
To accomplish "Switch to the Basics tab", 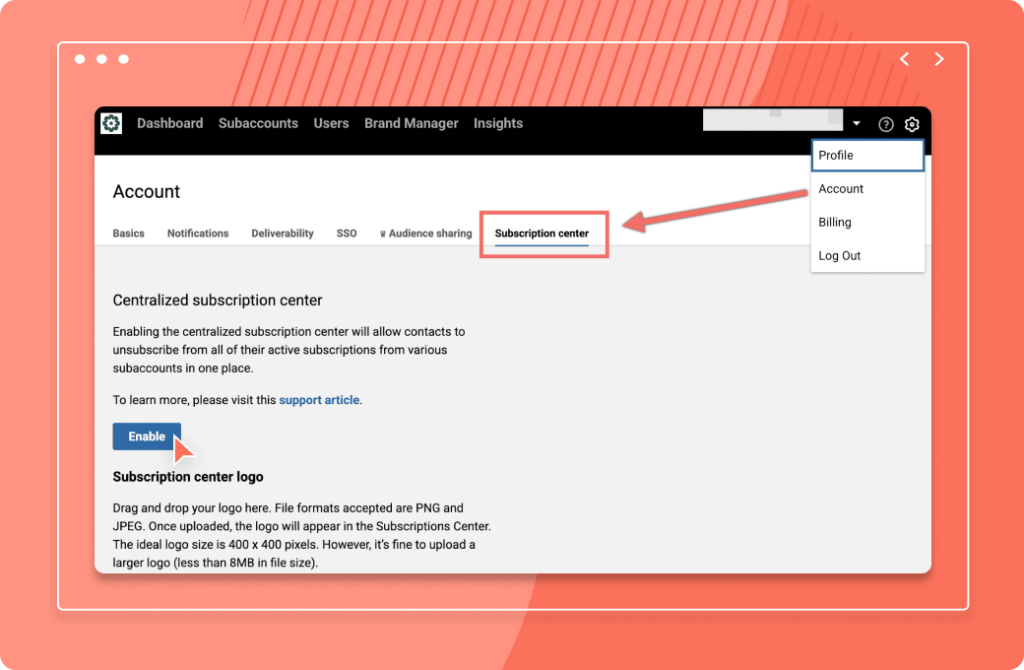I will [129, 233].
